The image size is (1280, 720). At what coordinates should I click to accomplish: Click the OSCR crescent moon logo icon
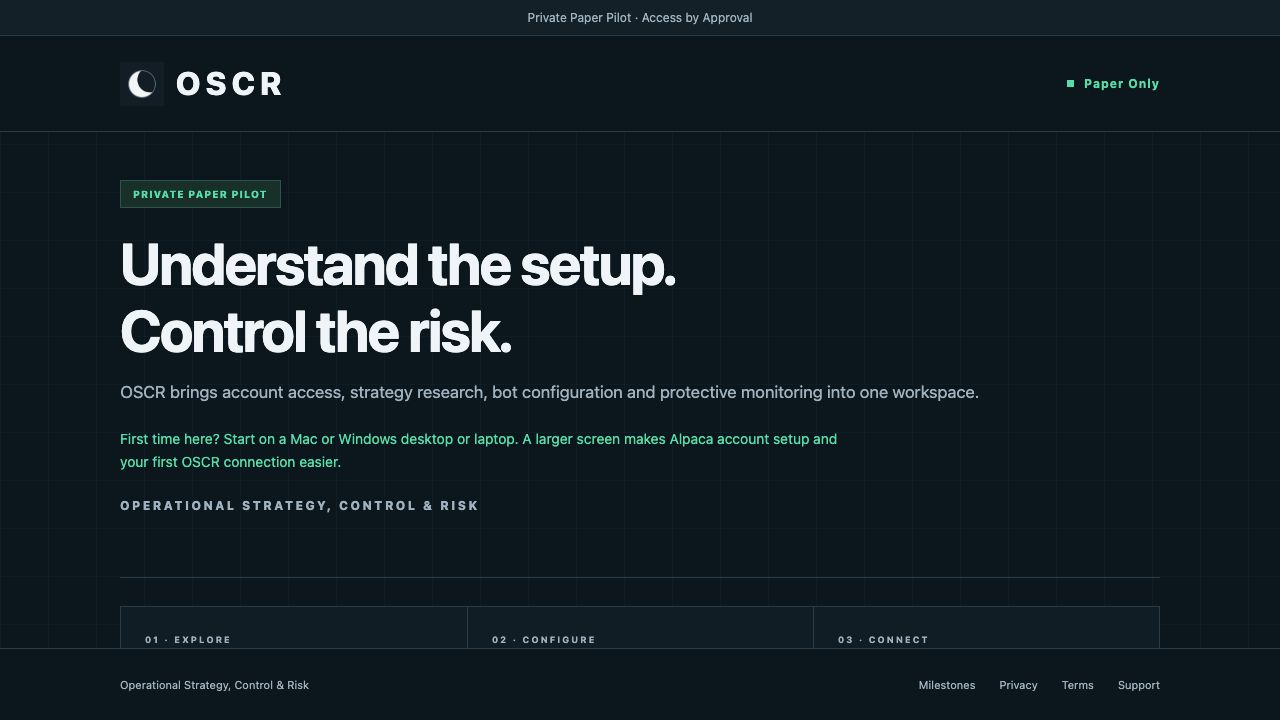(x=142, y=84)
